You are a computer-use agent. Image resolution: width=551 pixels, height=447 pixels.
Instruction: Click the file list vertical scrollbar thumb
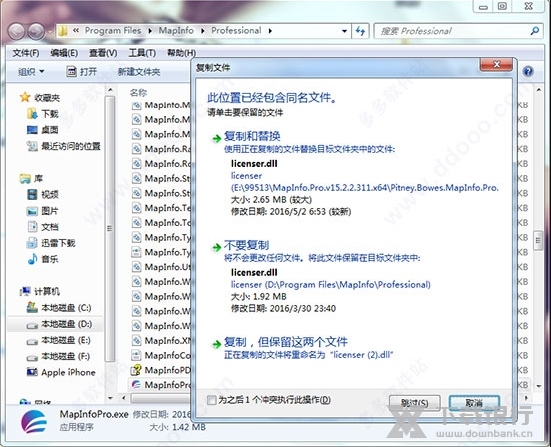[538, 240]
